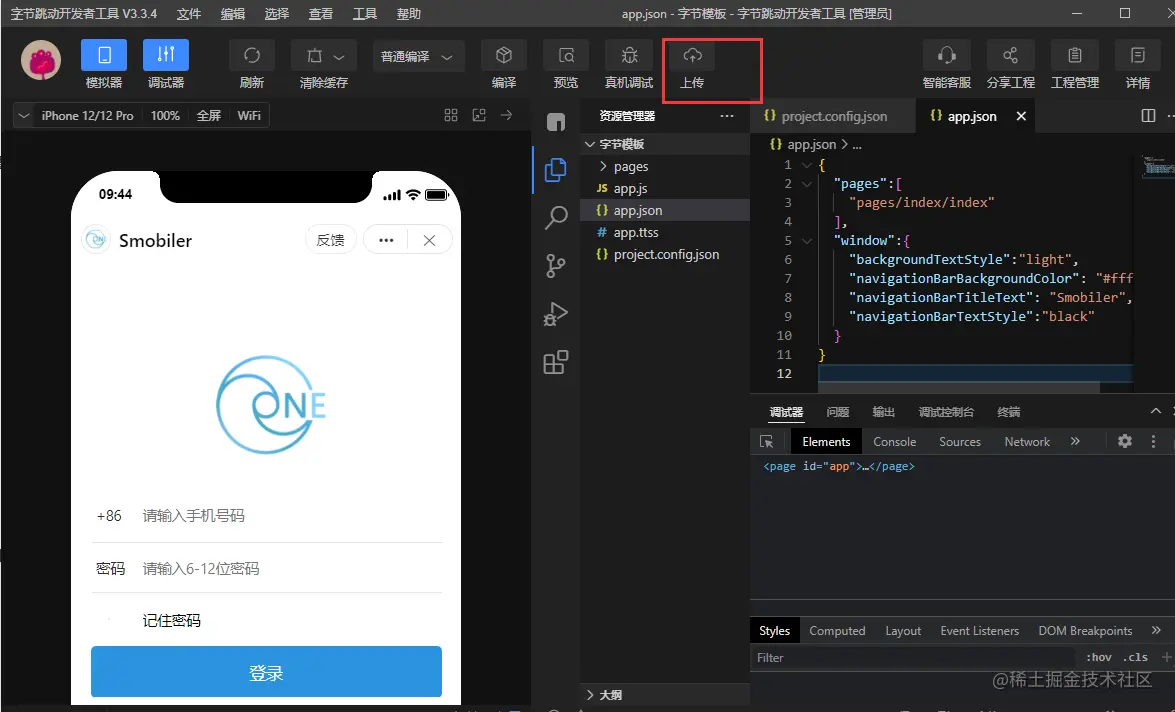This screenshot has width=1175, height=712.
Task: Click the arrow icon in the simulator bar
Action: point(507,115)
